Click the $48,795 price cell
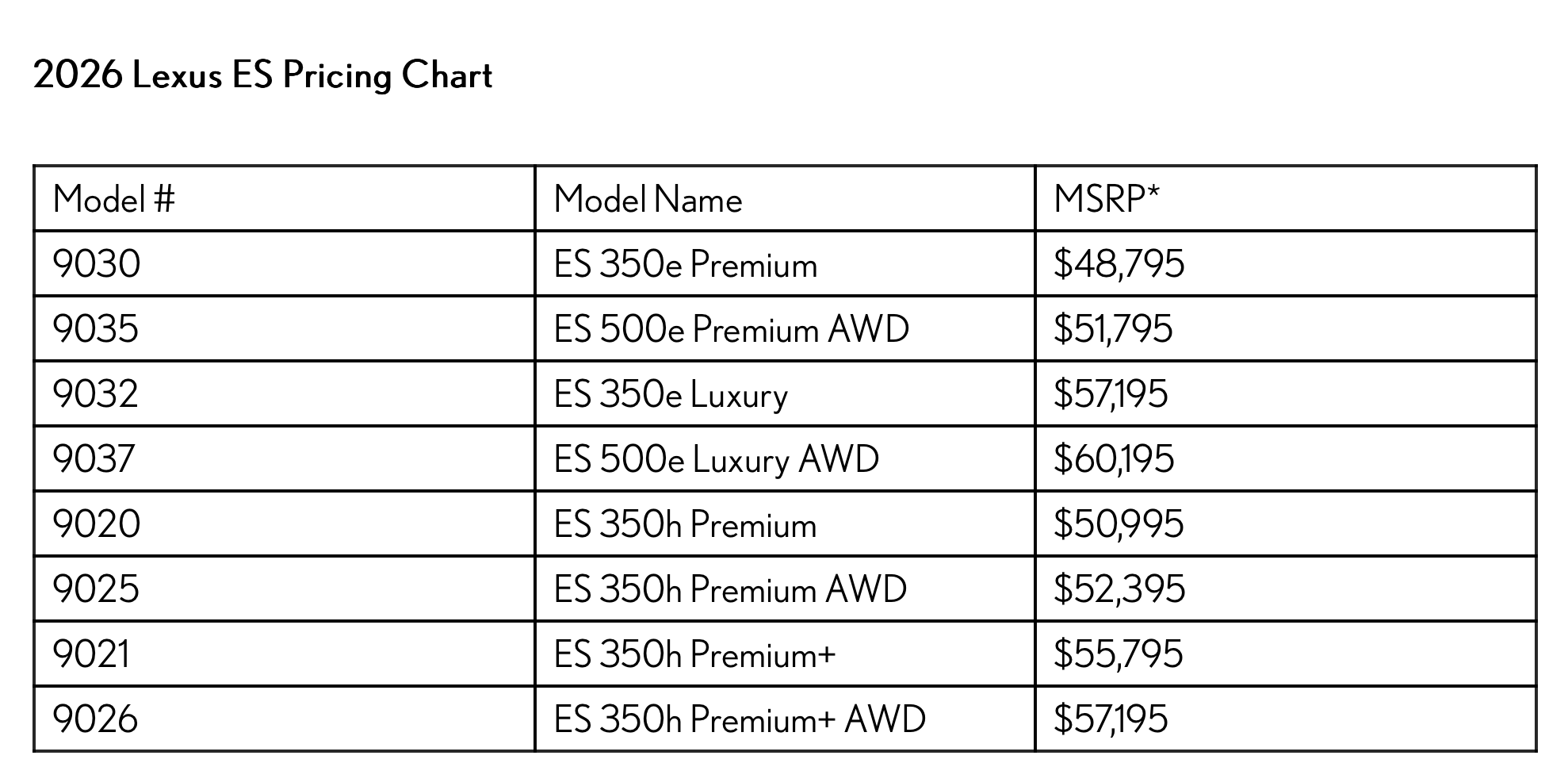The image size is (1568, 763). pyautogui.click(x=1119, y=264)
